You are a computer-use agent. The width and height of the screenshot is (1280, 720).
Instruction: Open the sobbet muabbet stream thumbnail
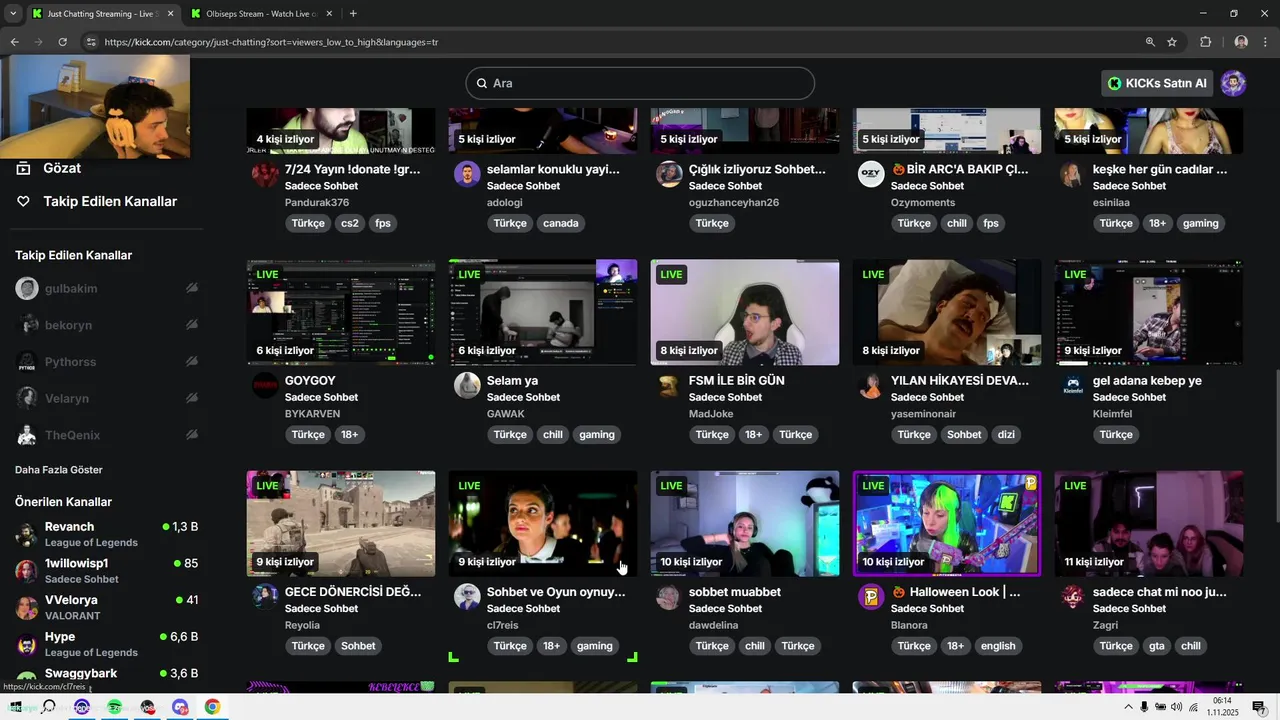[x=745, y=524]
